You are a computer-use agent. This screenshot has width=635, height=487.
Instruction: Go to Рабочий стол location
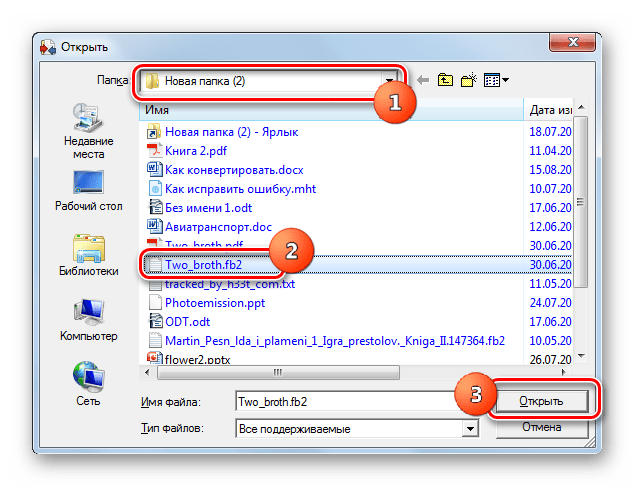tap(88, 190)
